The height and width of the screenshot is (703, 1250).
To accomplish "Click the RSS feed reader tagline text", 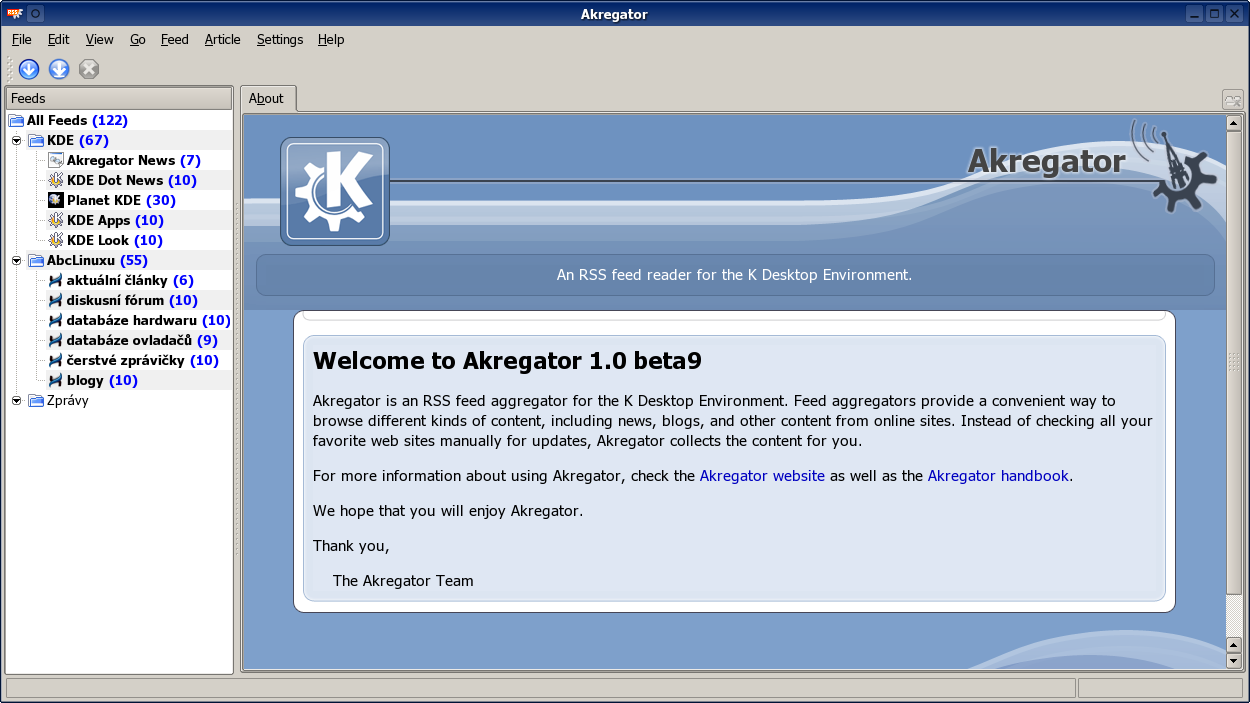I will [x=734, y=274].
